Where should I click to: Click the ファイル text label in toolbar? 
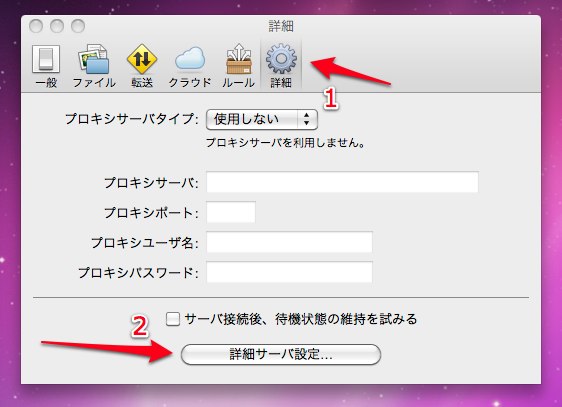[x=94, y=83]
